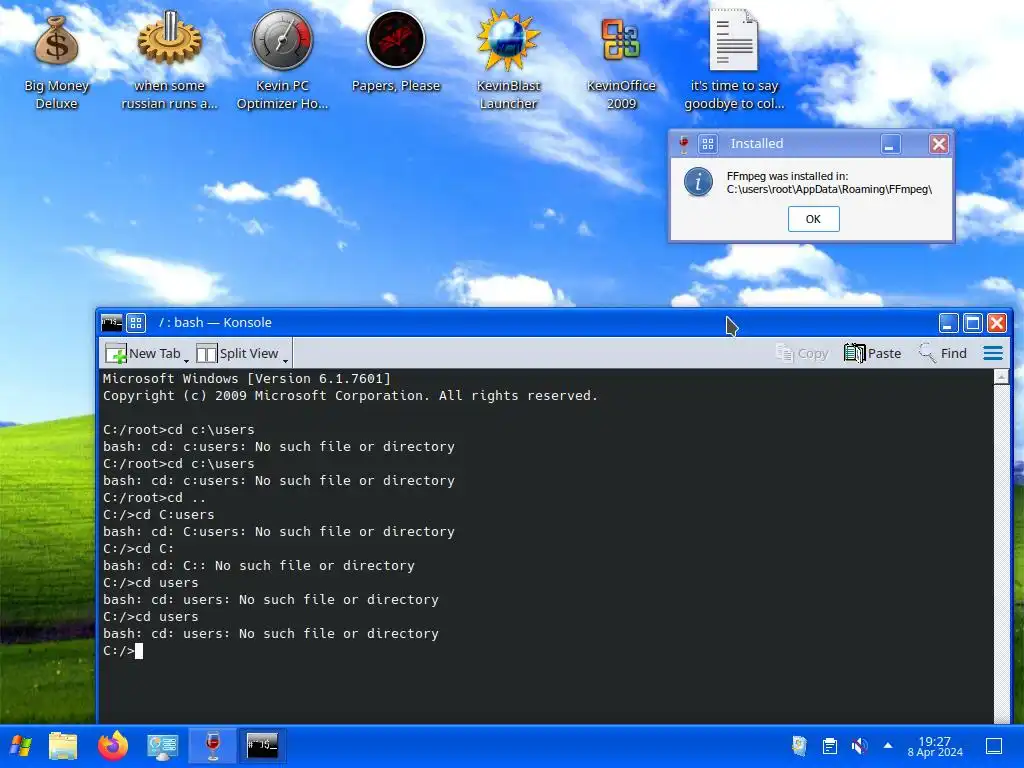Image resolution: width=1024 pixels, height=768 pixels.
Task: Click the 'Copyright (c) 2009 Microsoft Corporation' line
Action: click(x=350, y=396)
